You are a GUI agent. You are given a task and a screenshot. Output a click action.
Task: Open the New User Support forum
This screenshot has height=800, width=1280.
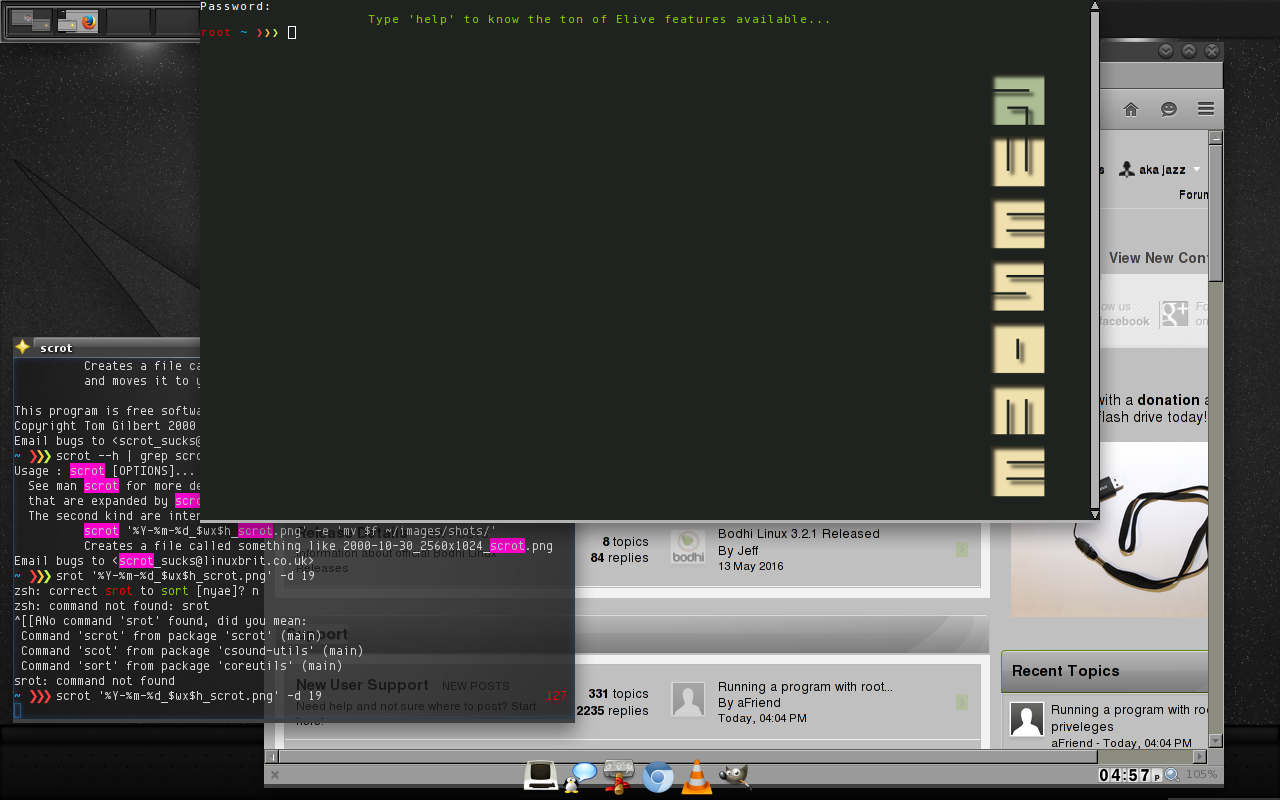coord(362,685)
